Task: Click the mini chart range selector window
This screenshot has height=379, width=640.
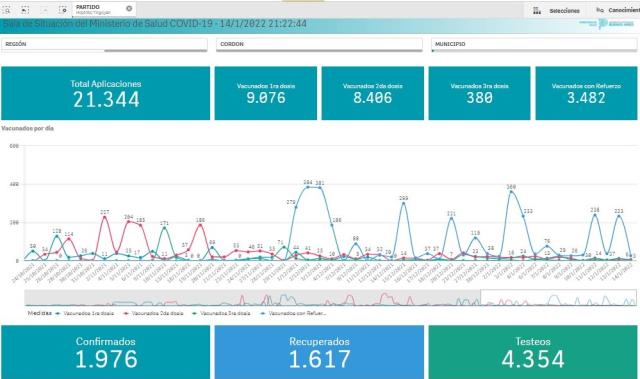Action: [x=558, y=298]
